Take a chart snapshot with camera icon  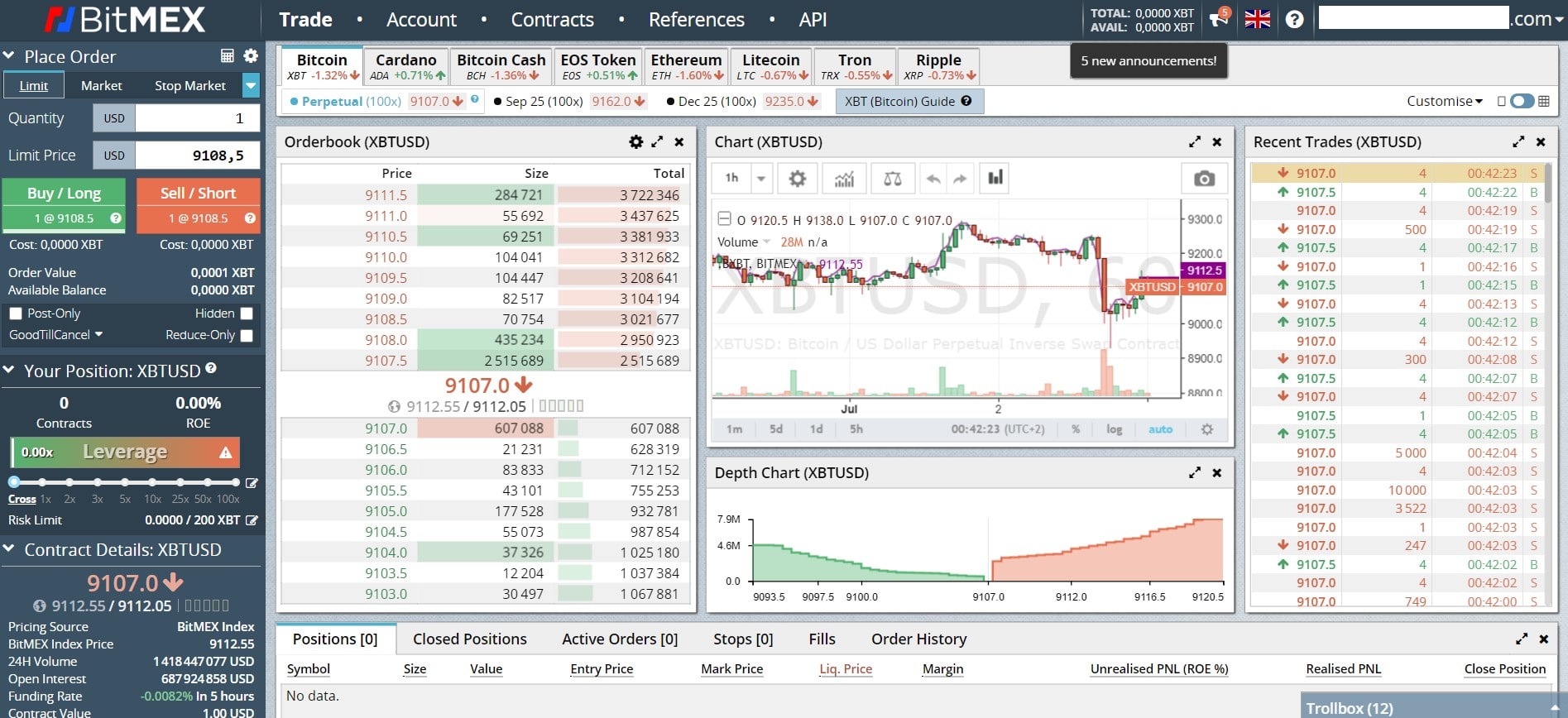[1204, 178]
